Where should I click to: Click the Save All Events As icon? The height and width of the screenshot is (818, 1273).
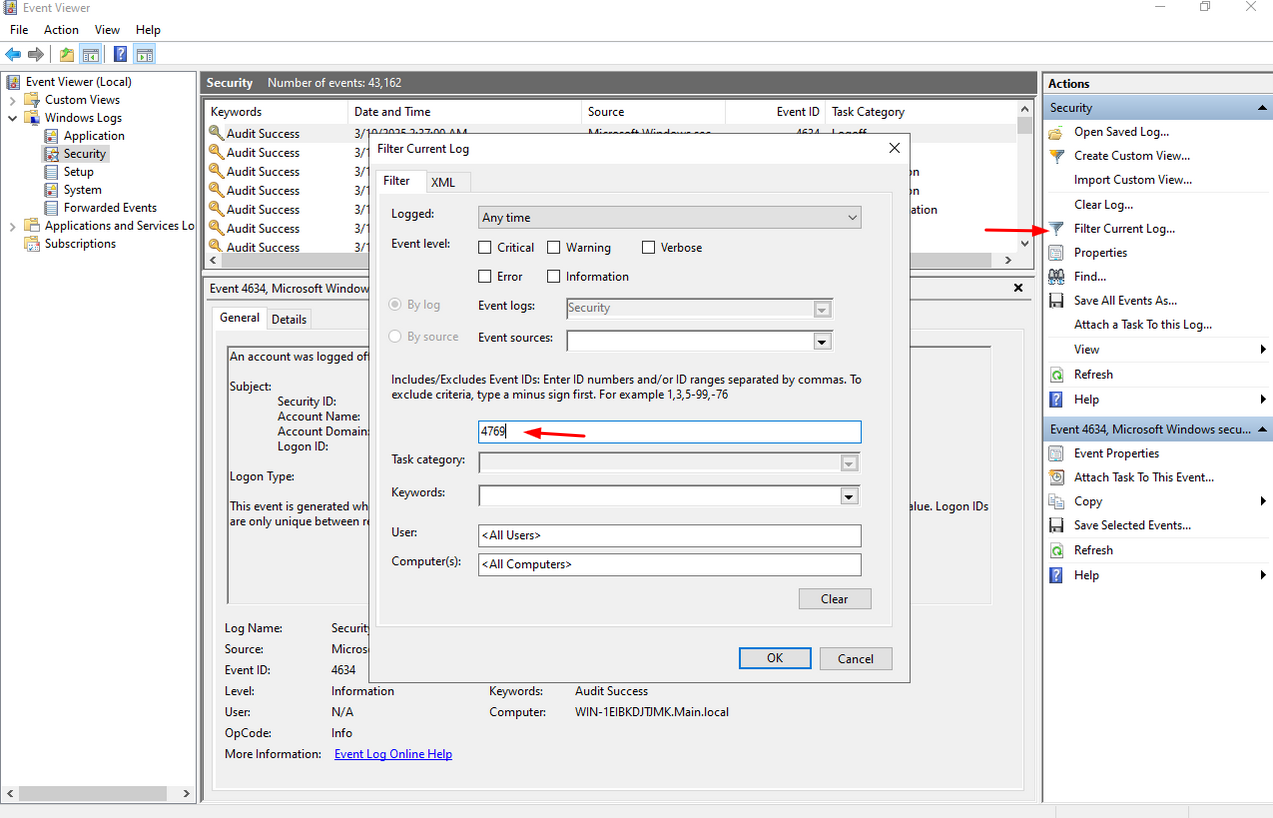click(x=1056, y=301)
